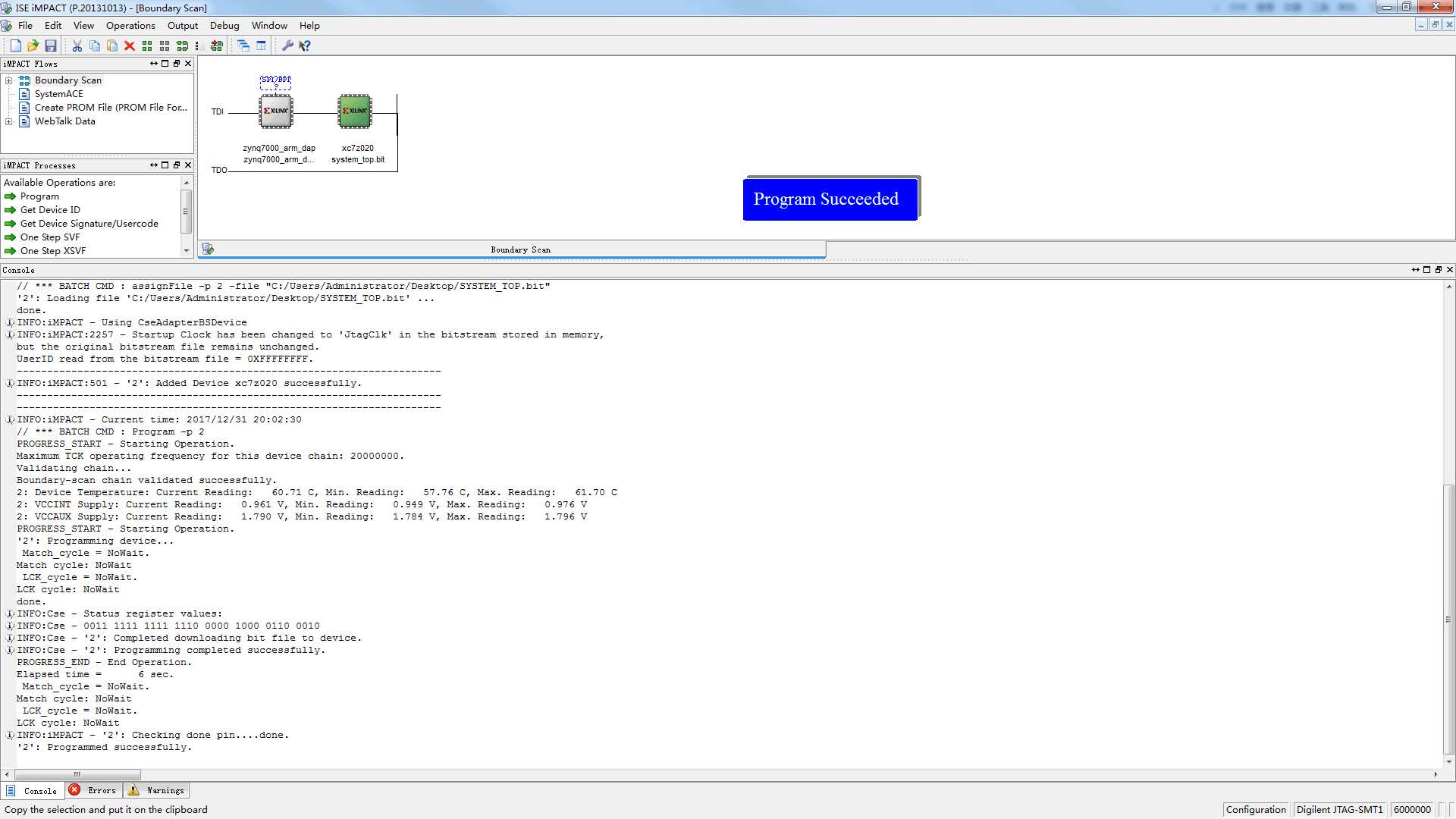This screenshot has height=819, width=1456.
Task: Open the View menu
Action: pyautogui.click(x=83, y=26)
